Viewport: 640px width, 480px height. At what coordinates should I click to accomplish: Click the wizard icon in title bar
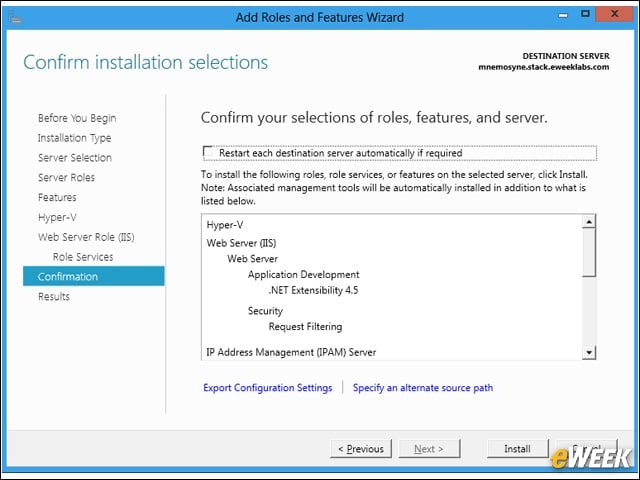click(15, 17)
